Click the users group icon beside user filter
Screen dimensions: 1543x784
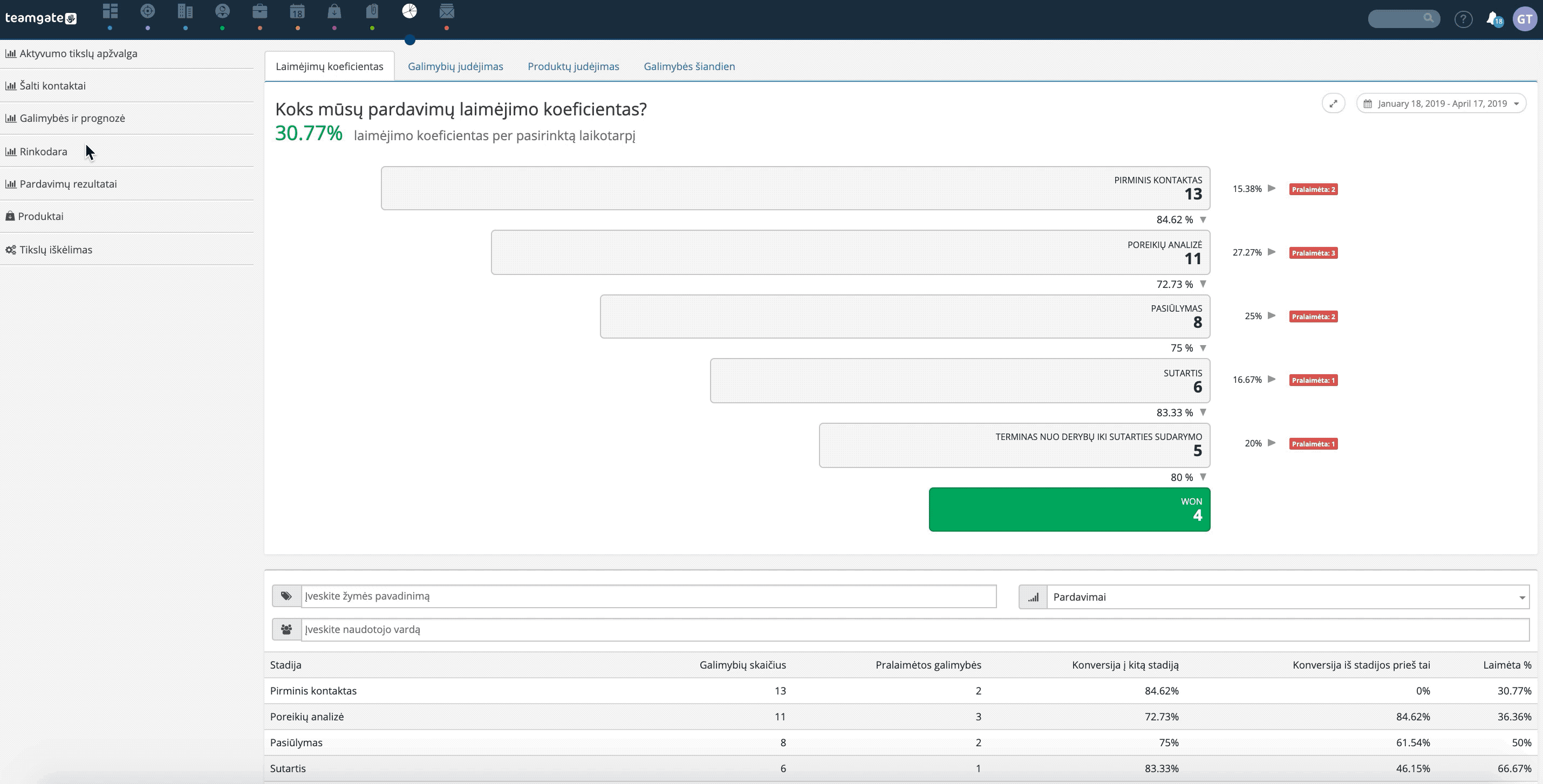[286, 630]
